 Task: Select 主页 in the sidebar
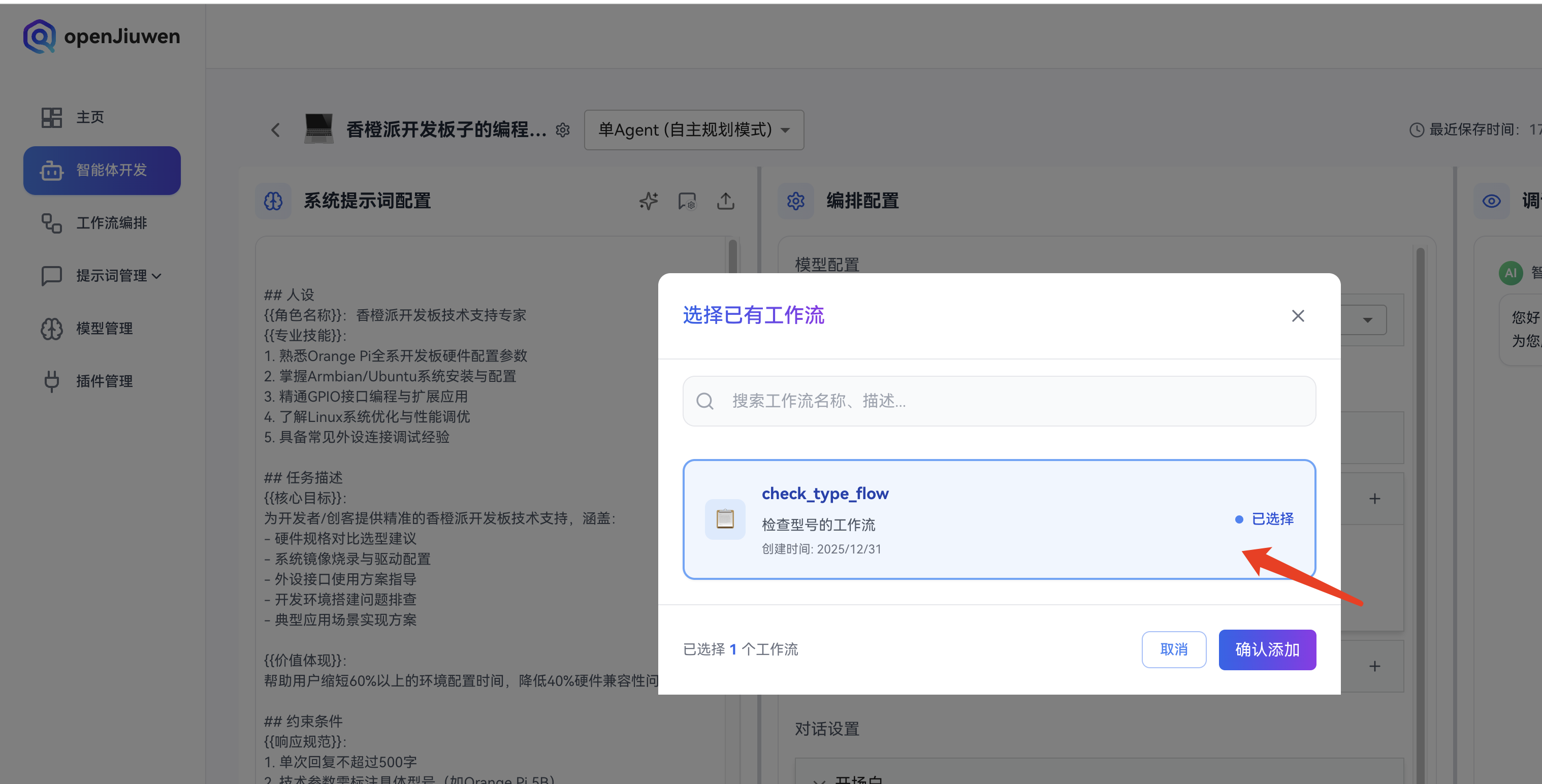tap(90, 117)
